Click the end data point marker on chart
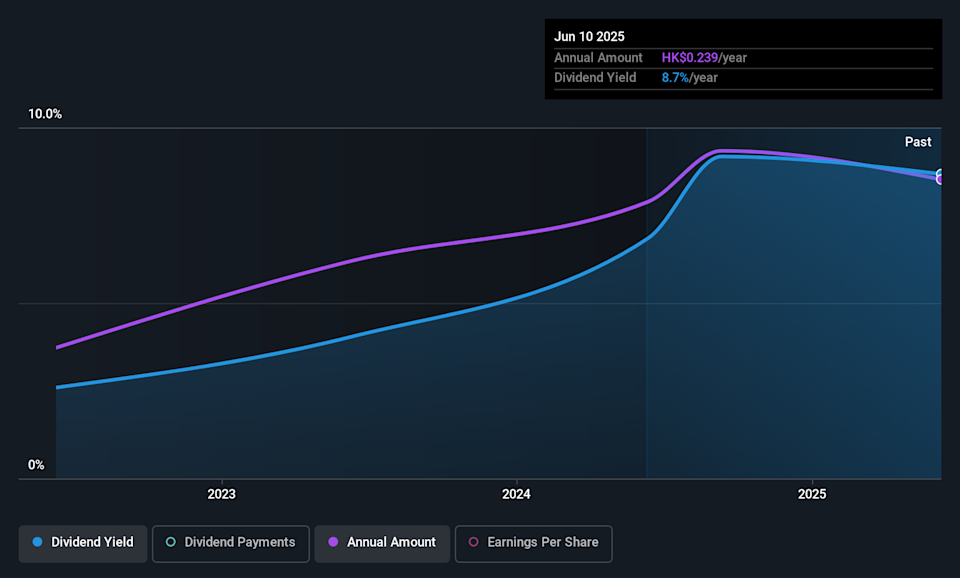The height and width of the screenshot is (578, 960). coord(940,177)
